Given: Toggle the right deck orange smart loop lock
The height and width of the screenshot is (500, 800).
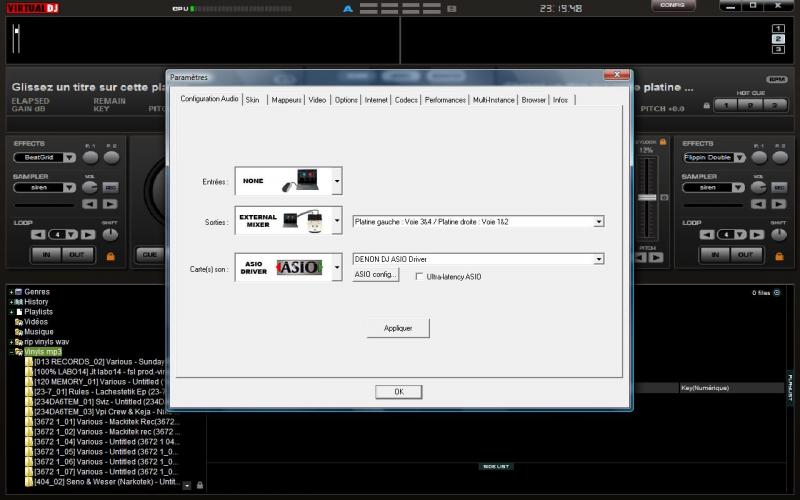Looking at the screenshot, I should [x=779, y=256].
